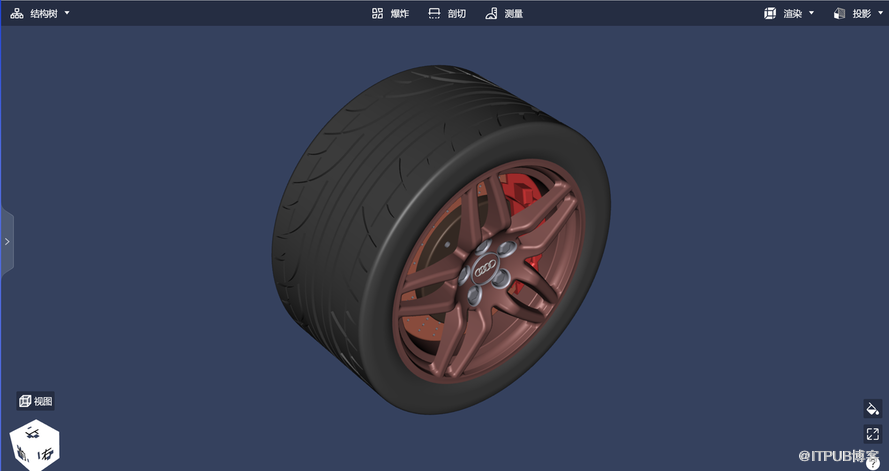The image size is (889, 471).
Task: Click dropdown arrow next to 渲染
Action: tap(811, 12)
